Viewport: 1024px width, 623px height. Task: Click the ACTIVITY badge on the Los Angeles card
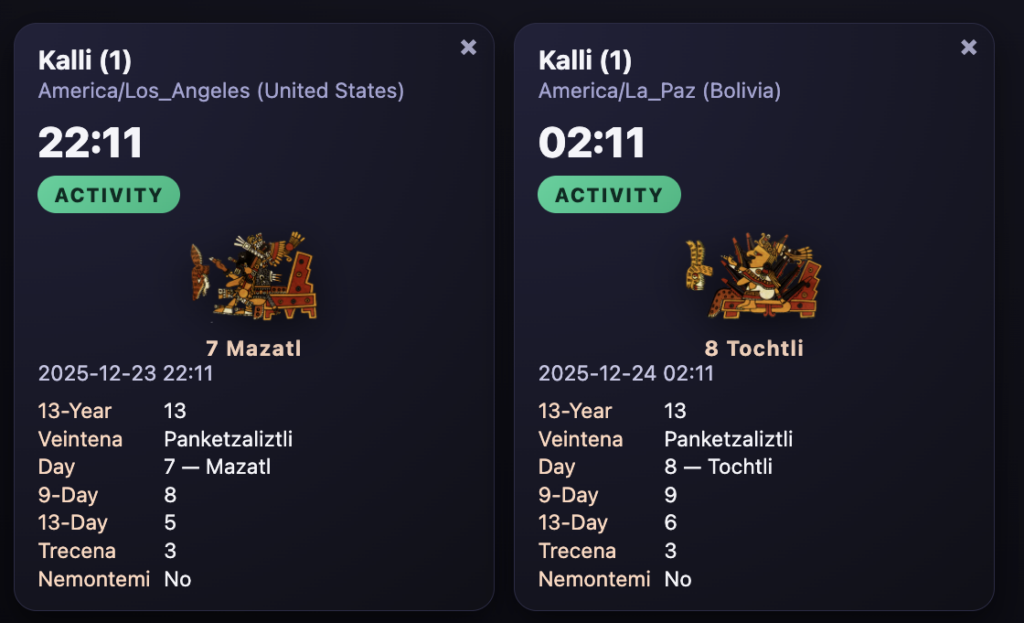109,195
